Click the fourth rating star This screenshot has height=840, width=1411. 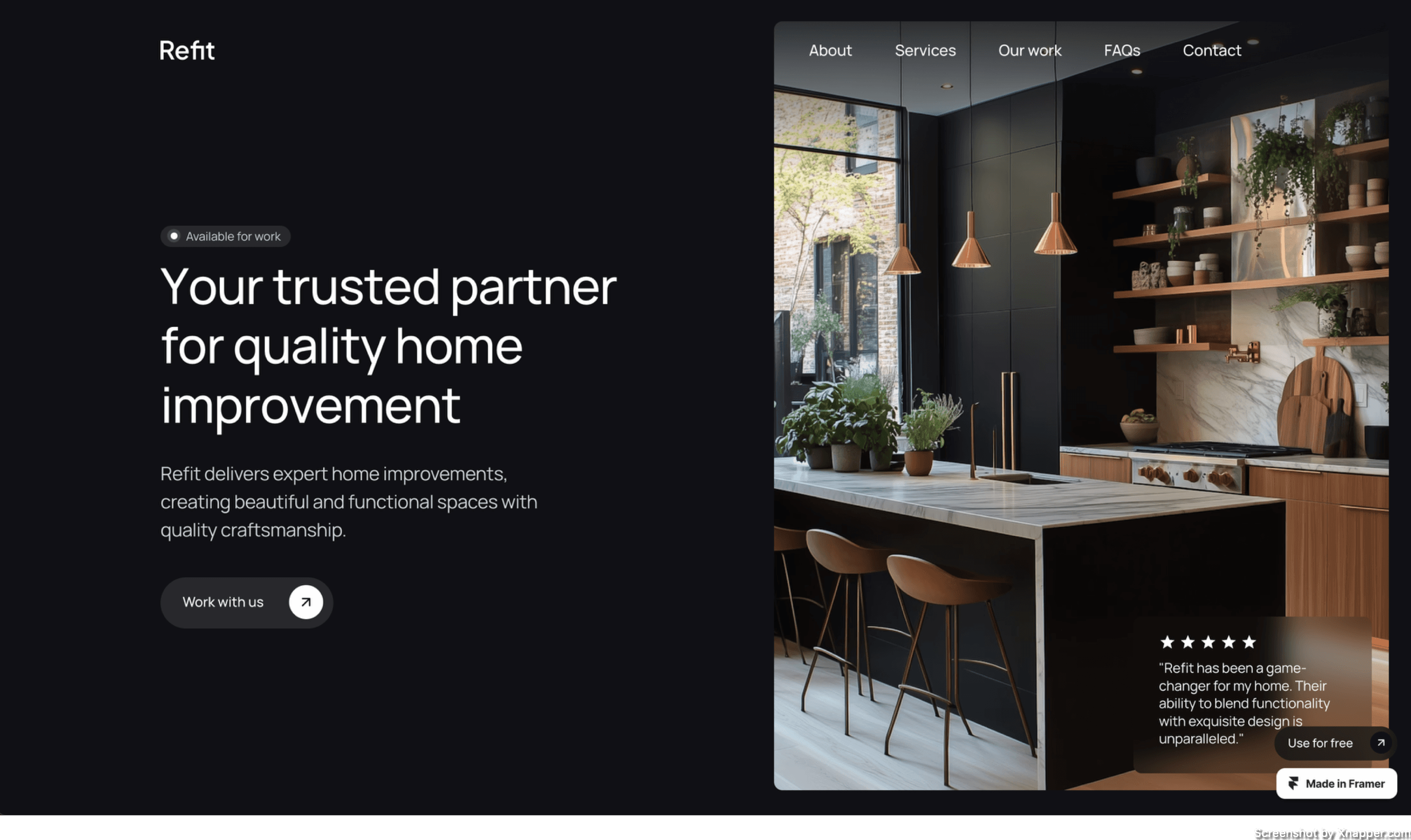point(1228,642)
